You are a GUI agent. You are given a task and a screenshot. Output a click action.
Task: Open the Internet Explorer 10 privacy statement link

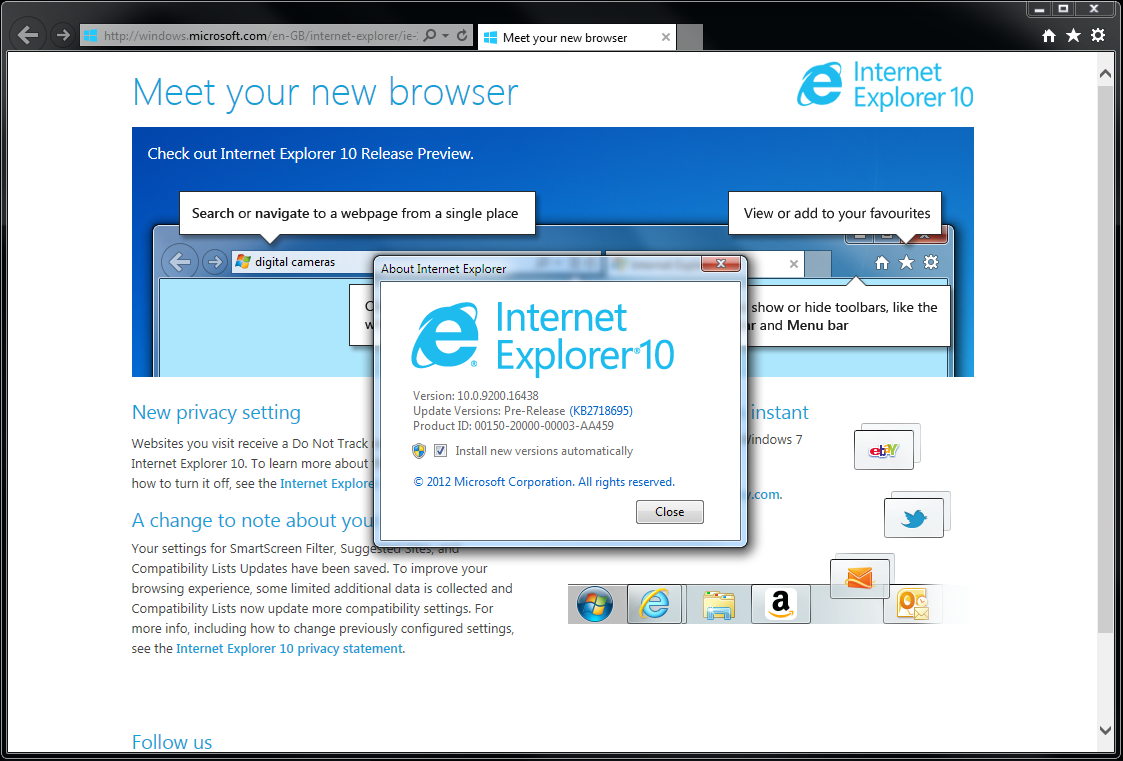[x=289, y=648]
